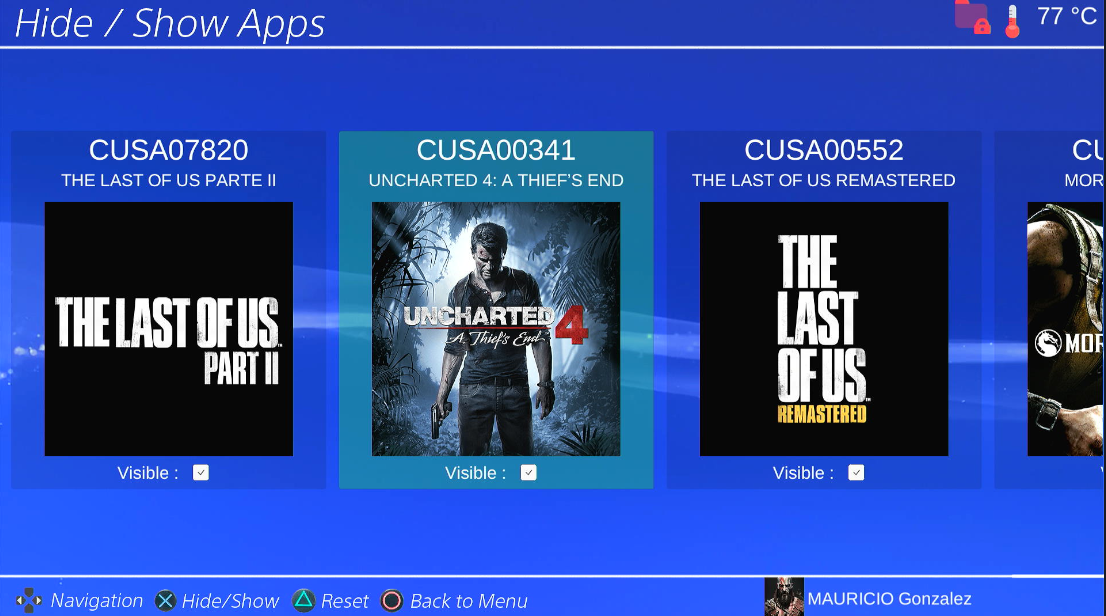Click the Hide/Show label in footer

click(x=230, y=601)
